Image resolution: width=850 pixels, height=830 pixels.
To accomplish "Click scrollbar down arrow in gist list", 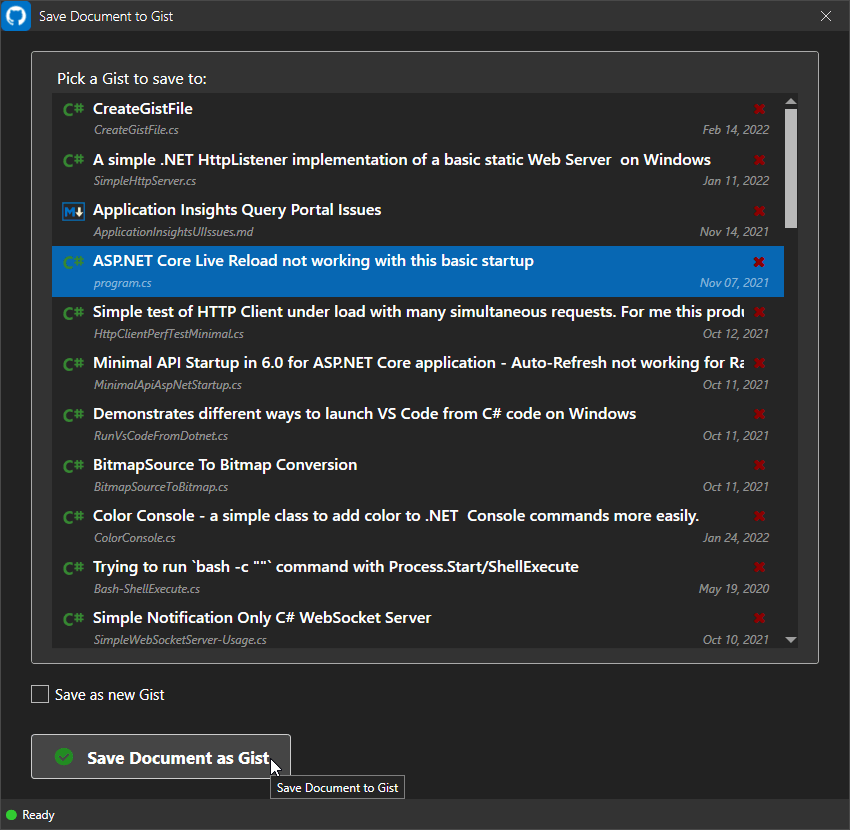I will click(791, 640).
